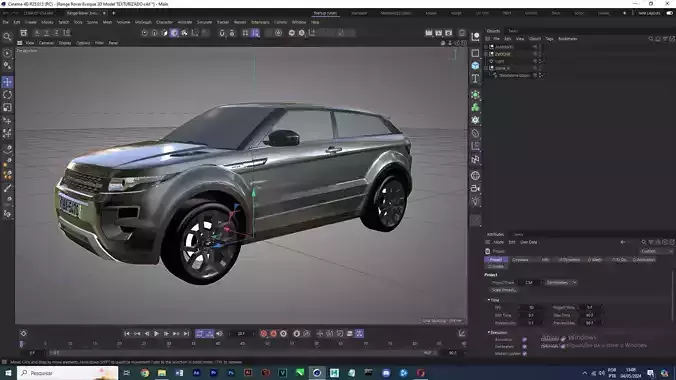Click Render to Picture Viewer icon
This screenshot has height=380, width=676.
click(438, 33)
